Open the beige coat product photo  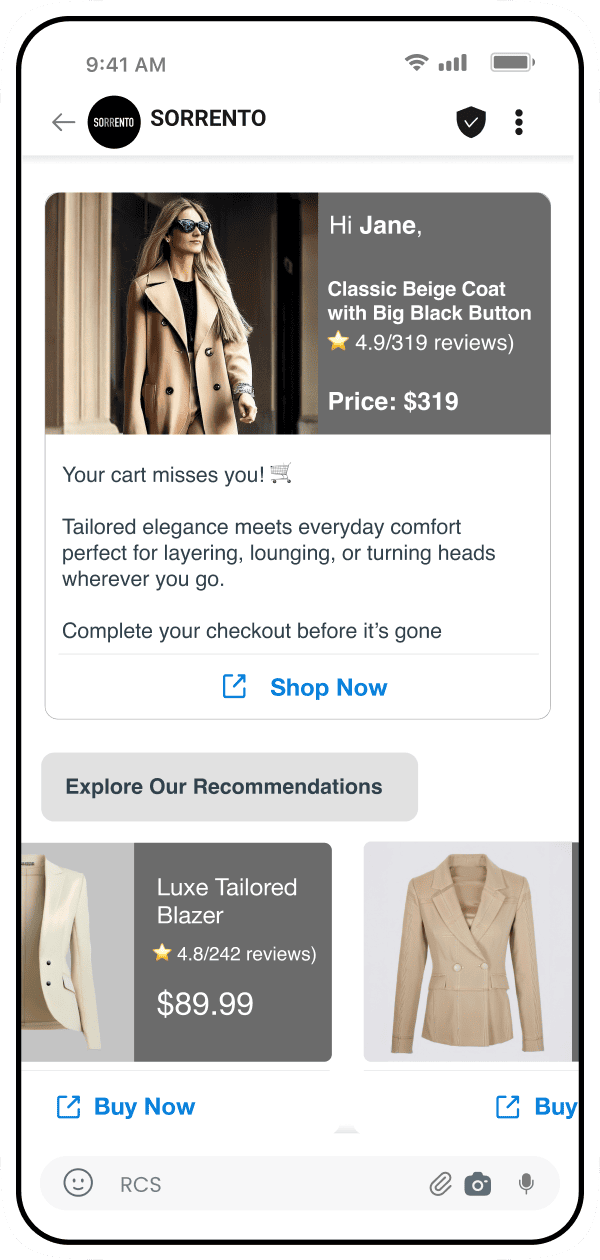coord(181,313)
